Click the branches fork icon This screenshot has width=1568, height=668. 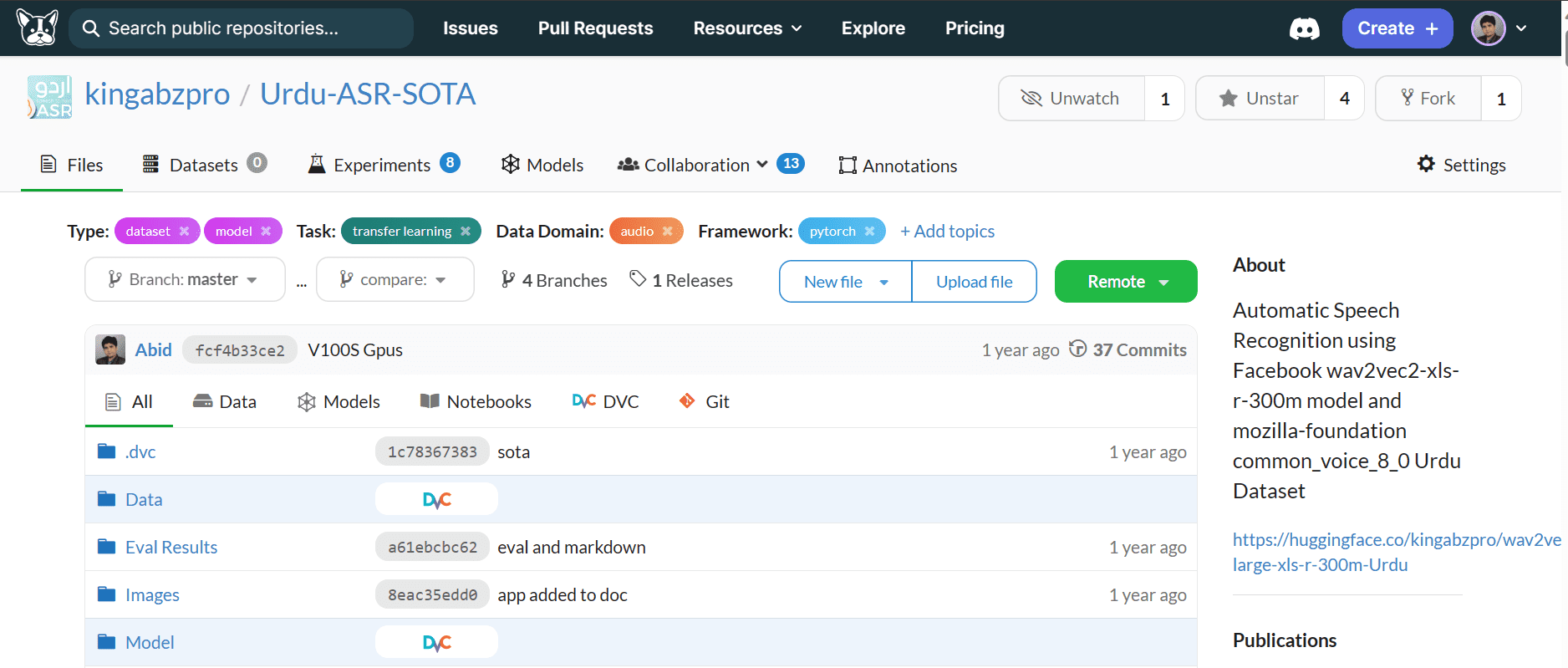(x=508, y=280)
